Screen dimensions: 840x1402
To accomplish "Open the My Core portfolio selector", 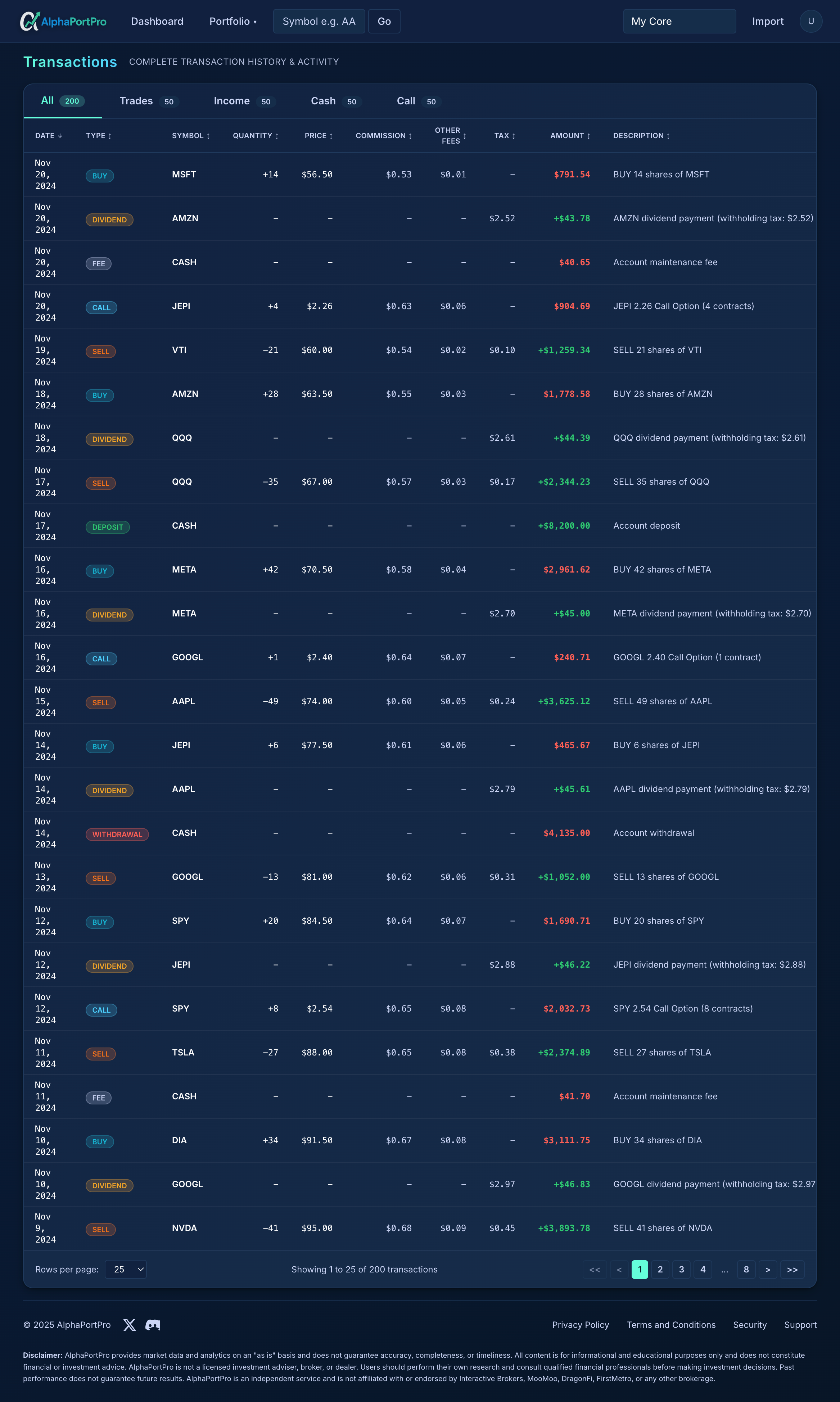I will (x=679, y=22).
